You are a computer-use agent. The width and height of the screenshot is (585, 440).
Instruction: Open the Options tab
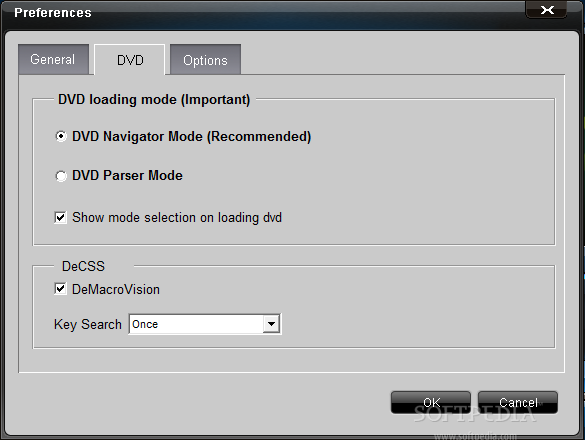click(205, 60)
